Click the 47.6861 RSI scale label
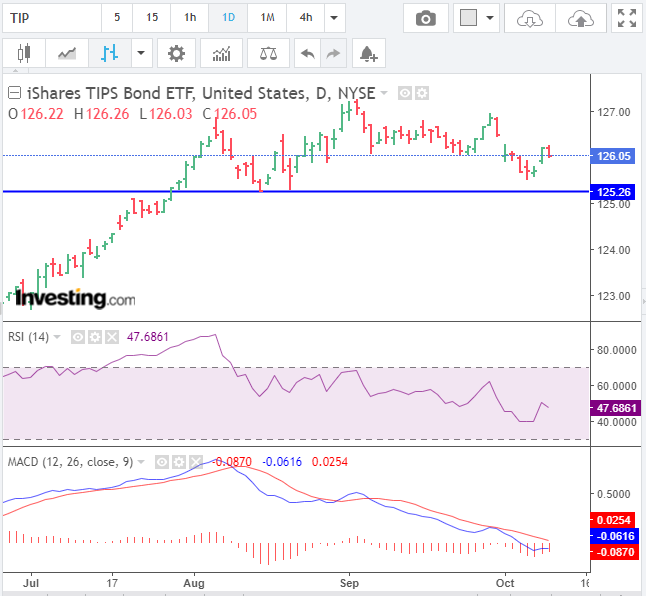This screenshot has height=596, width=646. pyautogui.click(x=616, y=408)
